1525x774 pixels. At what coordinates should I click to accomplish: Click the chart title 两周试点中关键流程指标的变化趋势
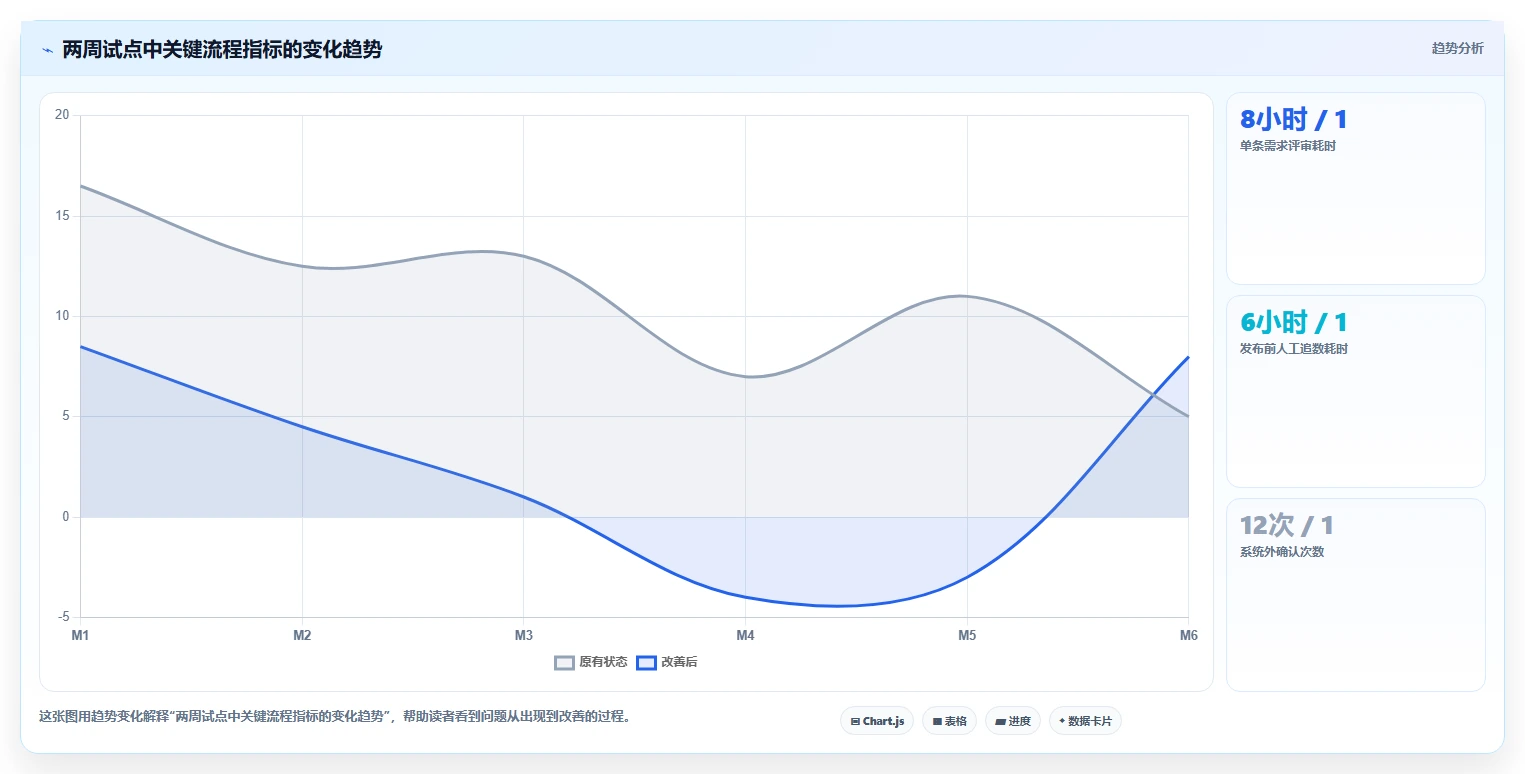[x=222, y=49]
